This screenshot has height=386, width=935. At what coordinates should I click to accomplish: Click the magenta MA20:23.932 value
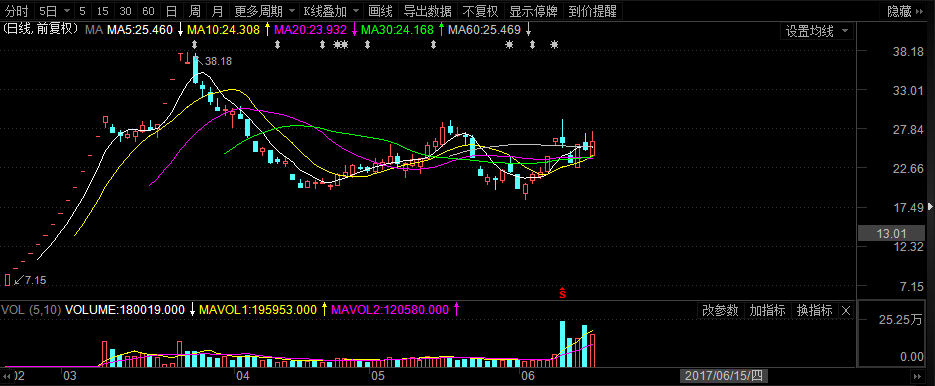(311, 30)
